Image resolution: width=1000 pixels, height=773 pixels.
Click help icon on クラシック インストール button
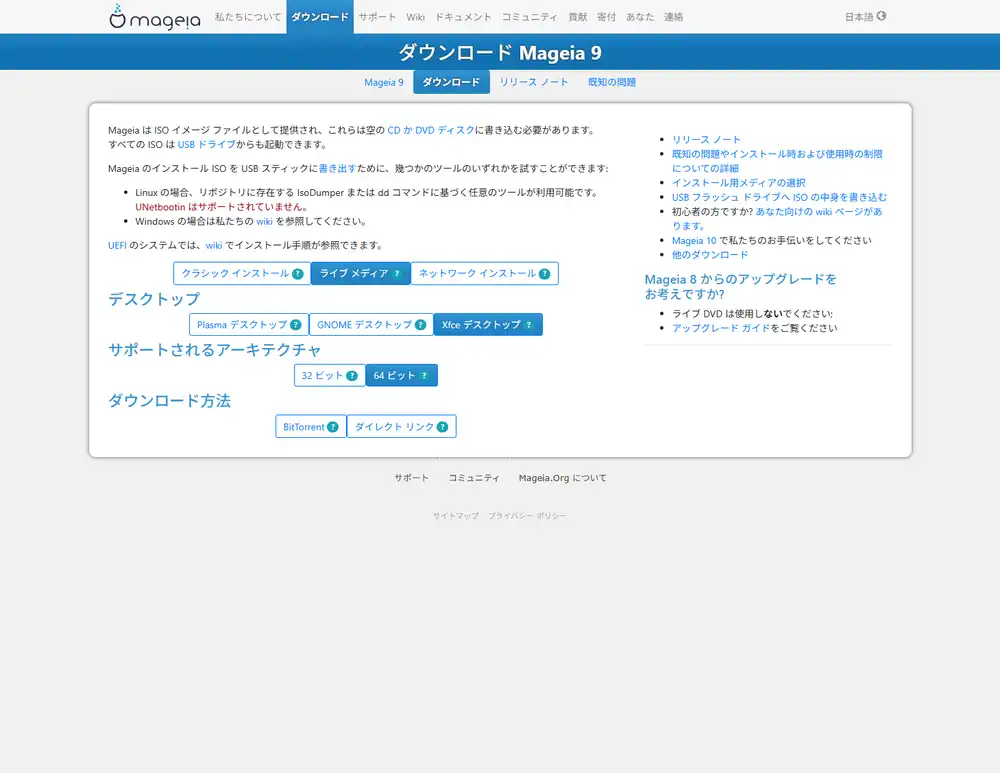[x=298, y=274]
